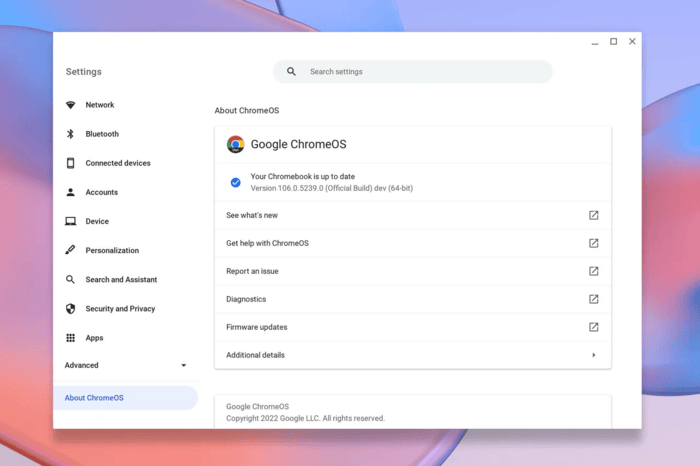Click Your Chromebook is up to date text

(303, 177)
